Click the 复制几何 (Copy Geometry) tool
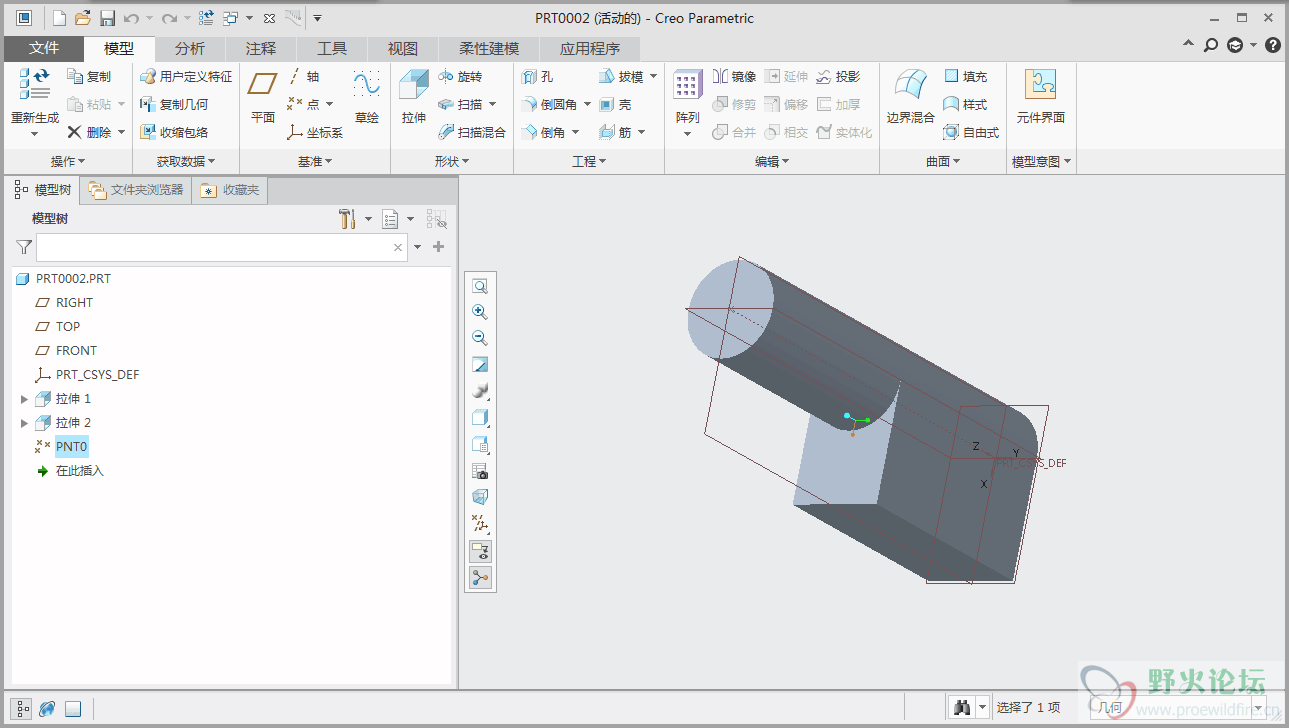1289x728 pixels. click(174, 104)
